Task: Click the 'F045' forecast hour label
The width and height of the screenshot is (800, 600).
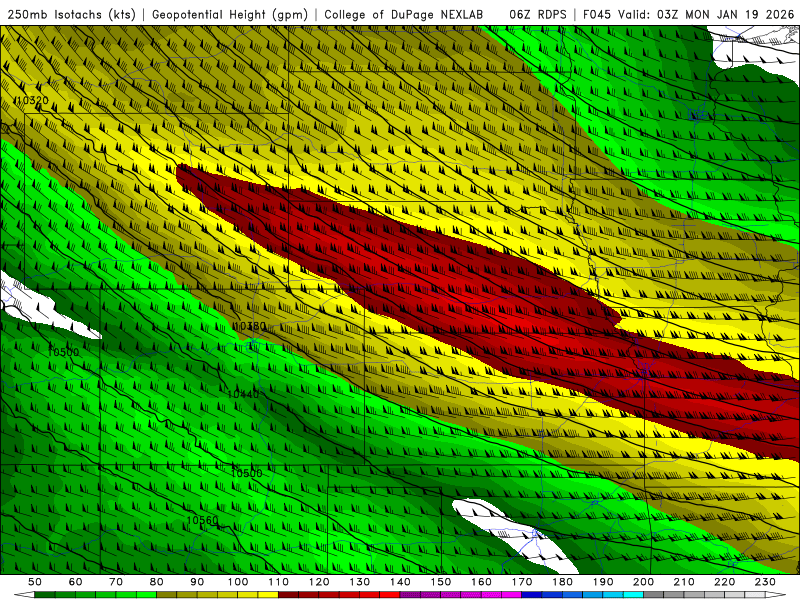Action: click(597, 14)
